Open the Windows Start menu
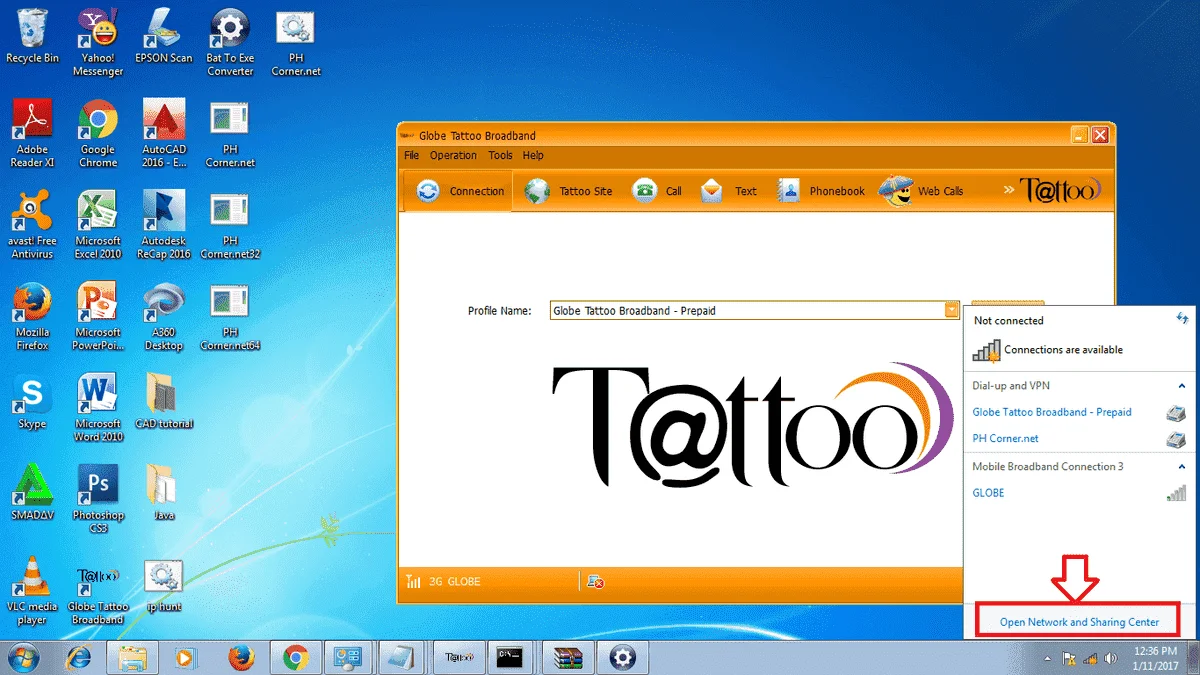This screenshot has height=675, width=1200. pyautogui.click(x=23, y=657)
